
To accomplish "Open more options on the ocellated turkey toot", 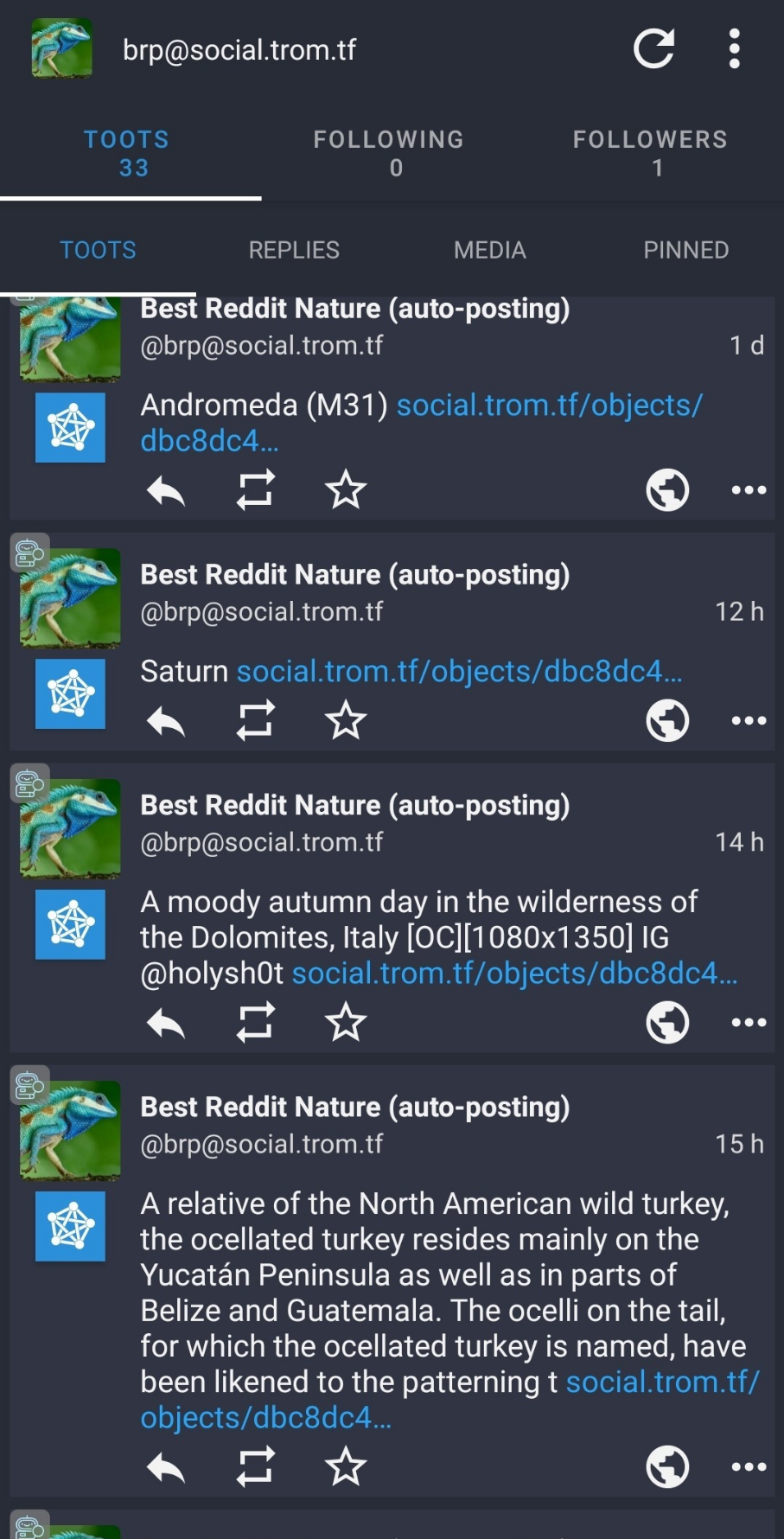I will [749, 1466].
